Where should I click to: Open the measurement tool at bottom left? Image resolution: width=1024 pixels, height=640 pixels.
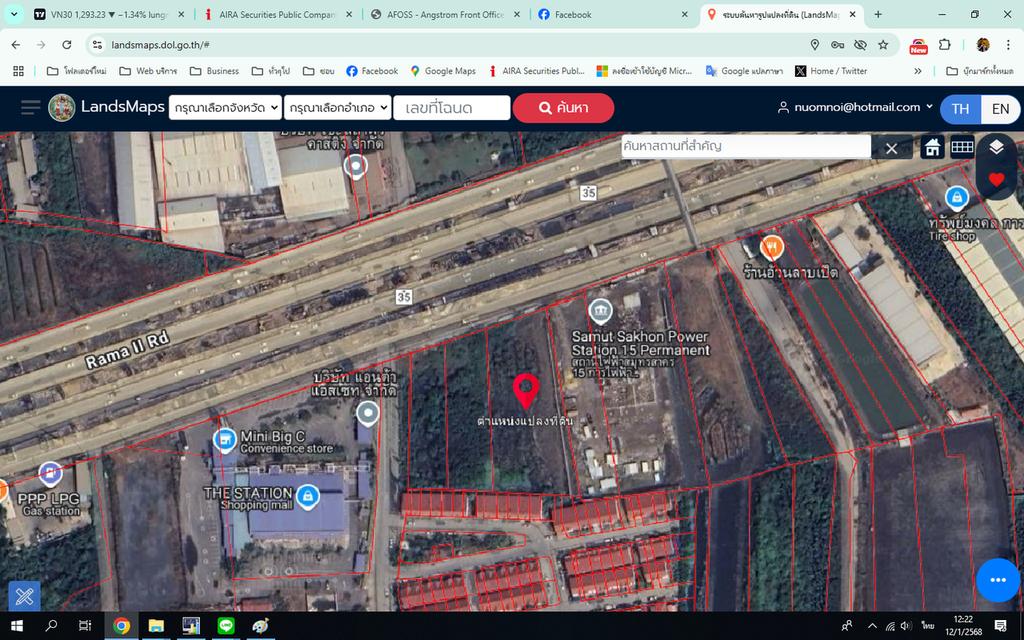tap(24, 597)
